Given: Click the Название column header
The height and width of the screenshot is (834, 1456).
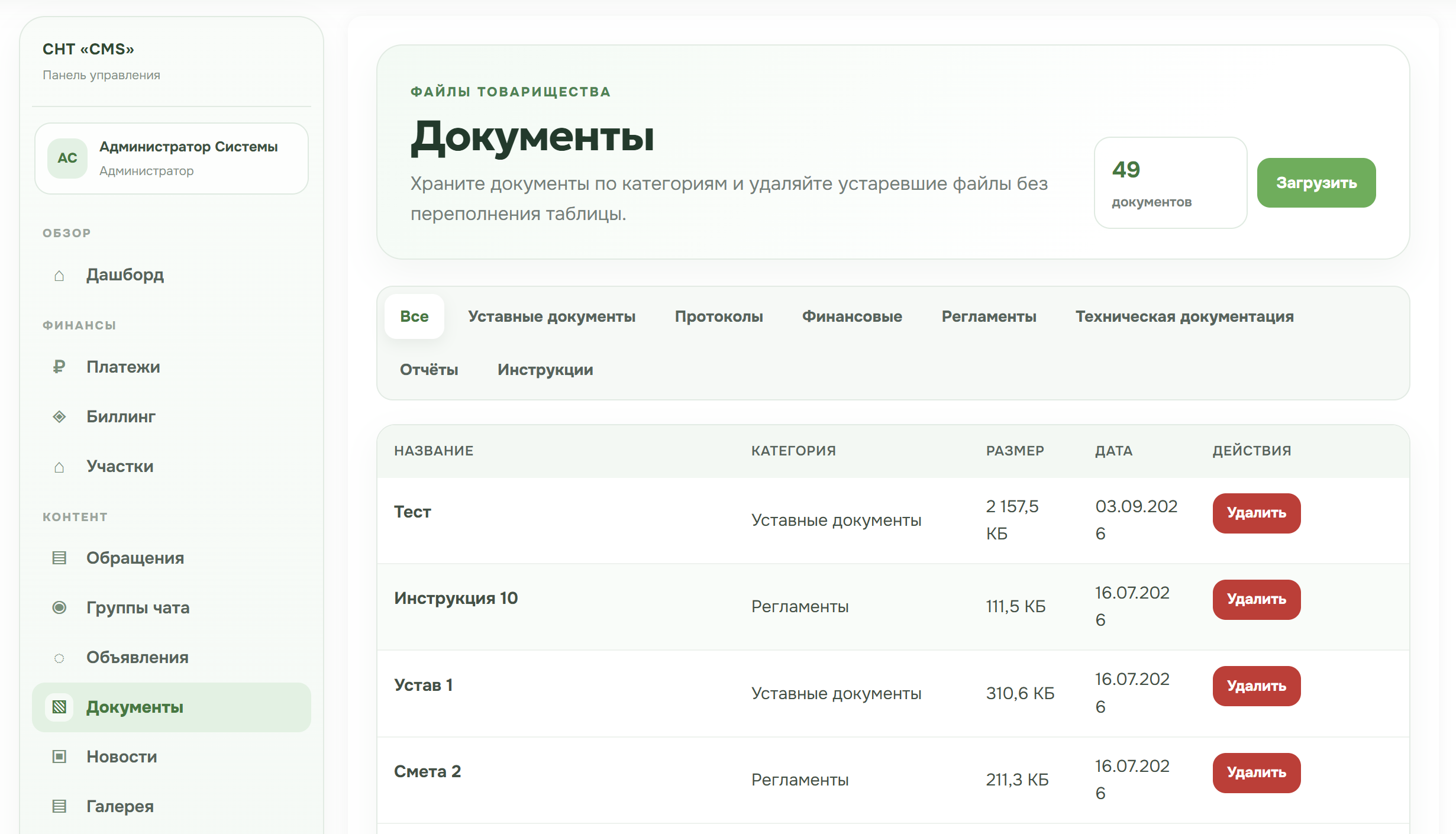Looking at the screenshot, I should [x=434, y=451].
